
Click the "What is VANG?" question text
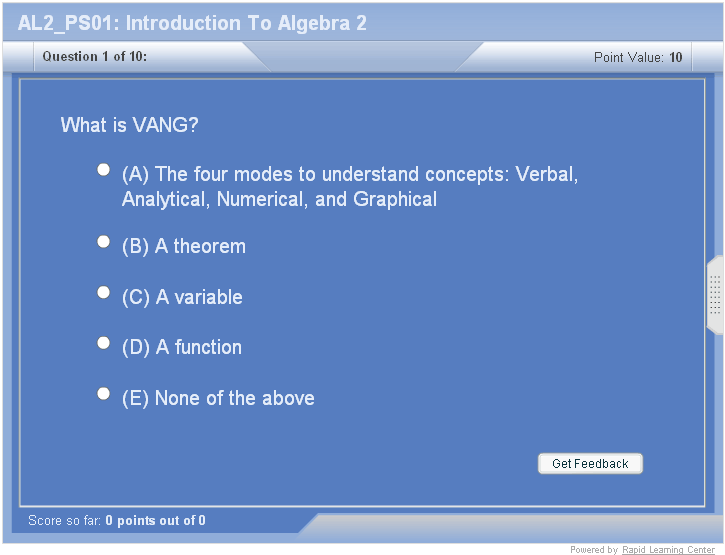129,125
